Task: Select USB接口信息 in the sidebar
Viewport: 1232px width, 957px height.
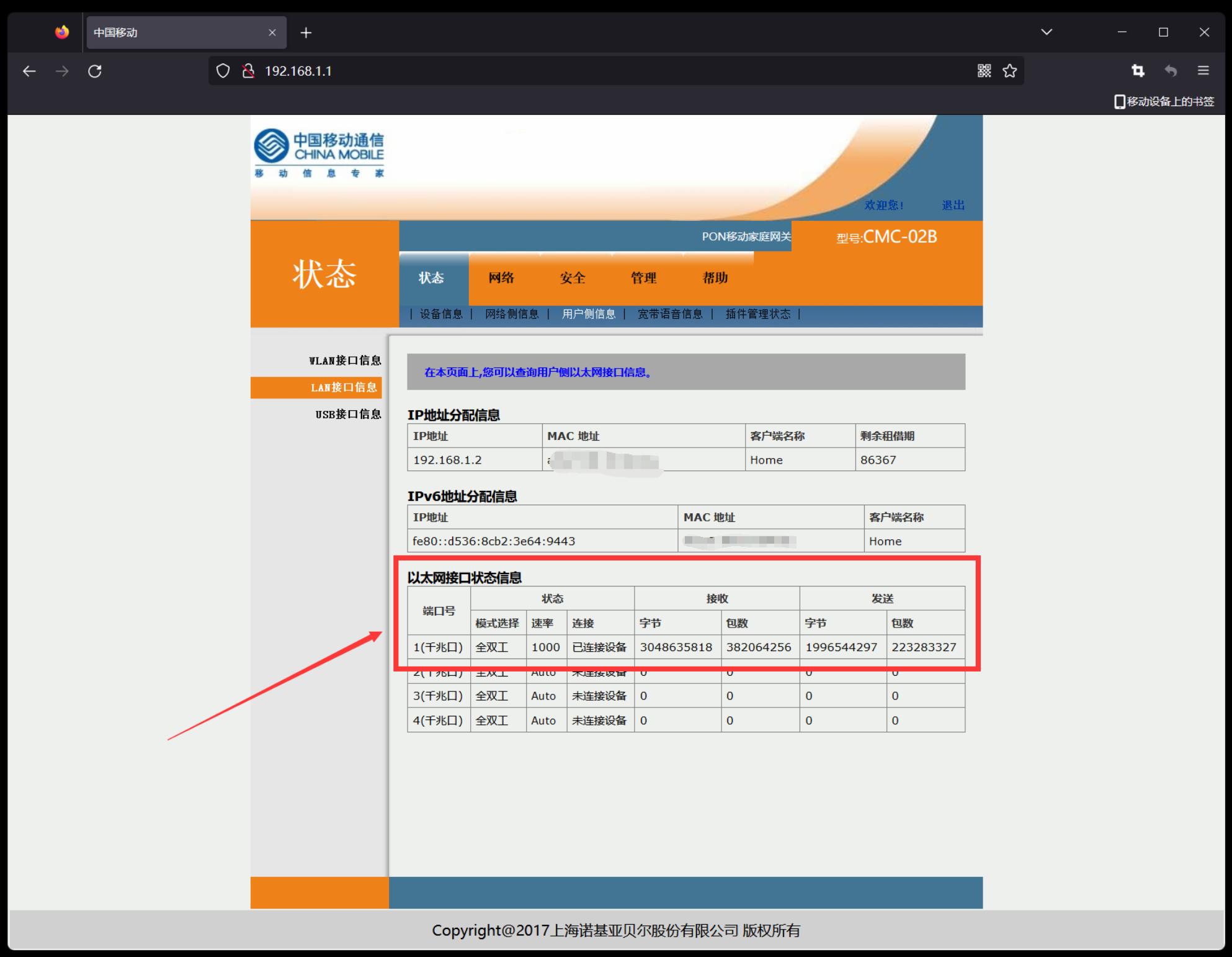Action: coord(348,415)
